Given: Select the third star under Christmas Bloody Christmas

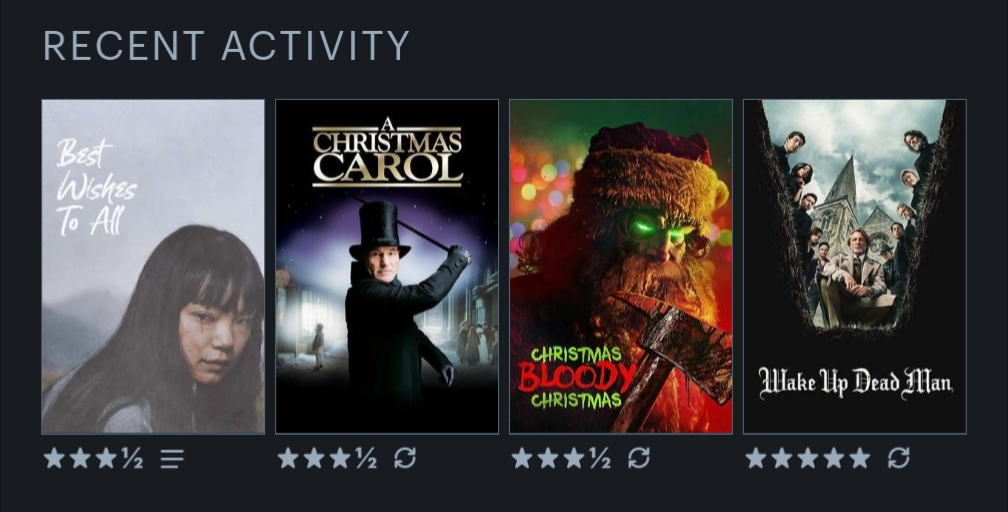Looking at the screenshot, I should (574, 459).
